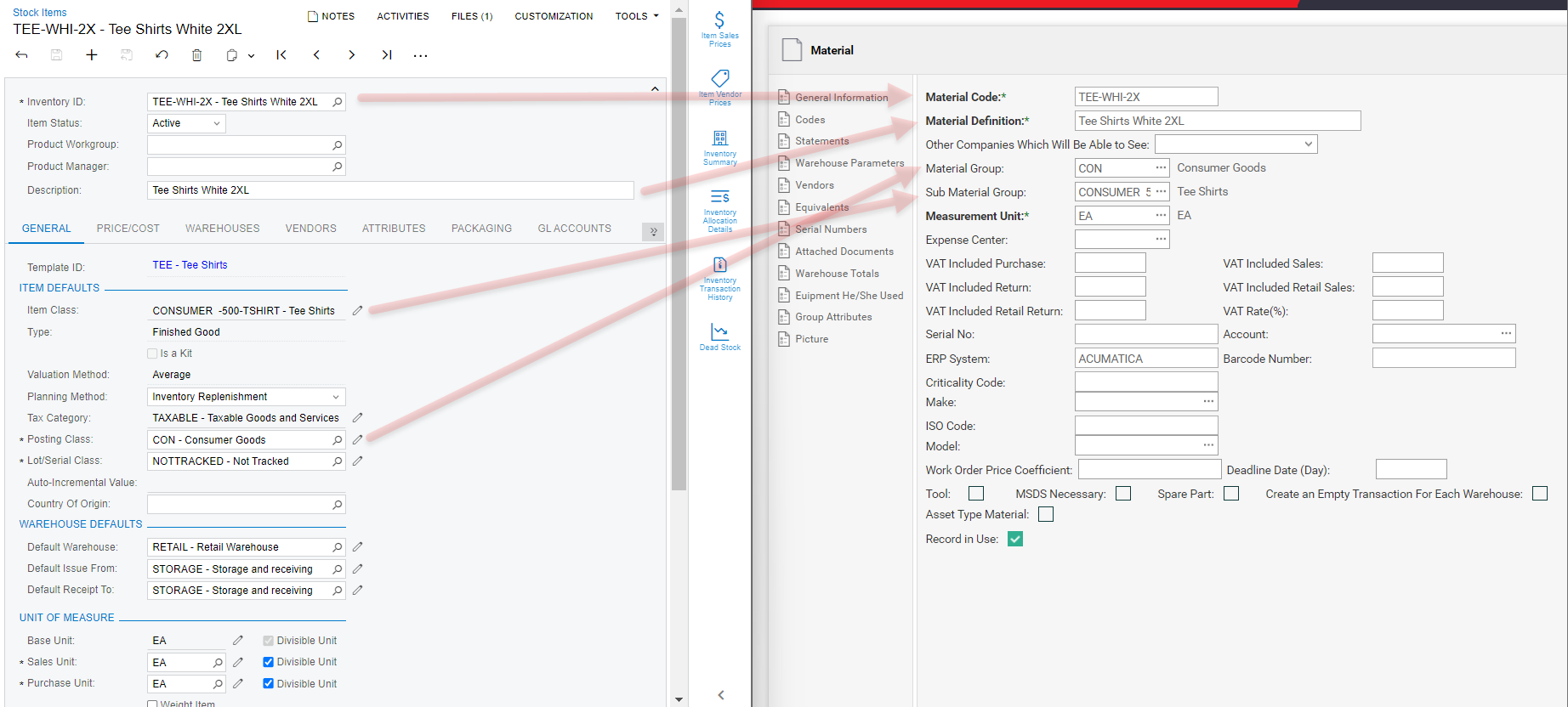
Task: Toggle Divisible Unit for Sales Unit
Action: click(268, 662)
